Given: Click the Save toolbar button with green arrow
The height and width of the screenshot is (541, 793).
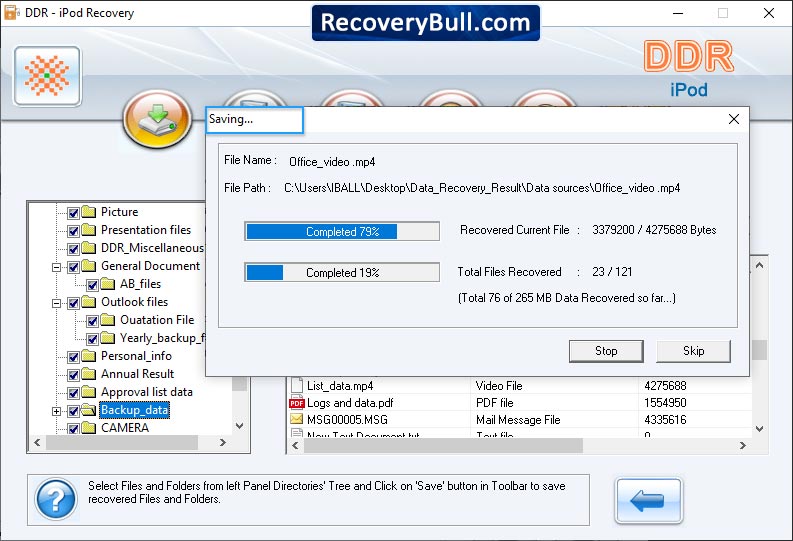Looking at the screenshot, I should (157, 119).
